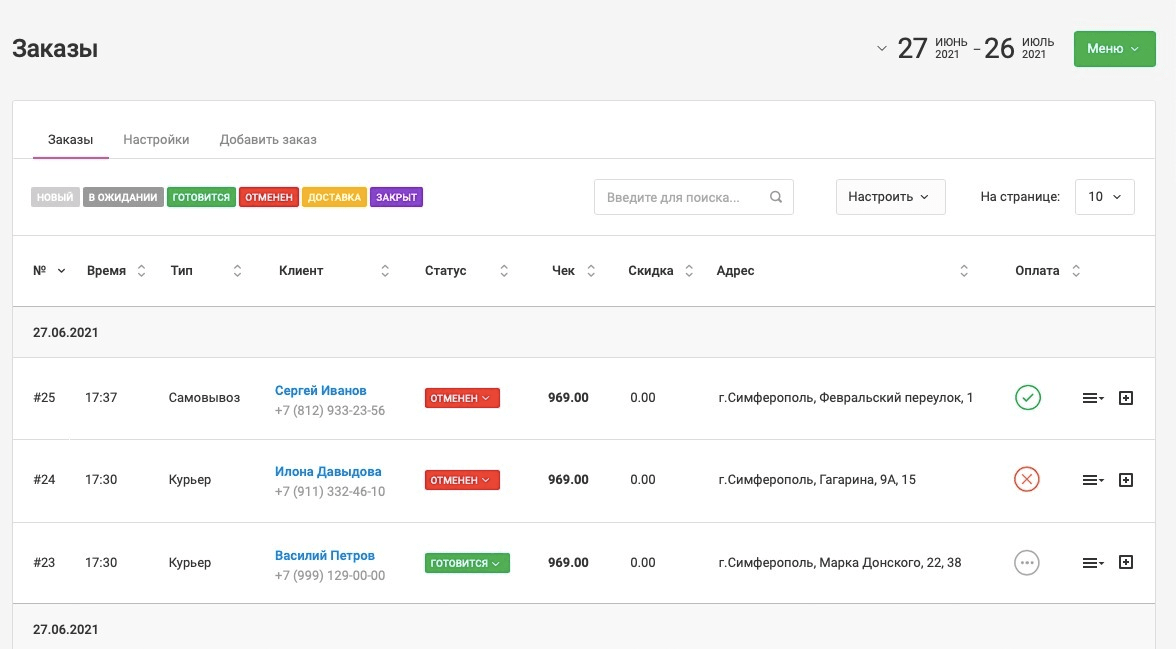Open client link Илона Давыдова

click(327, 472)
